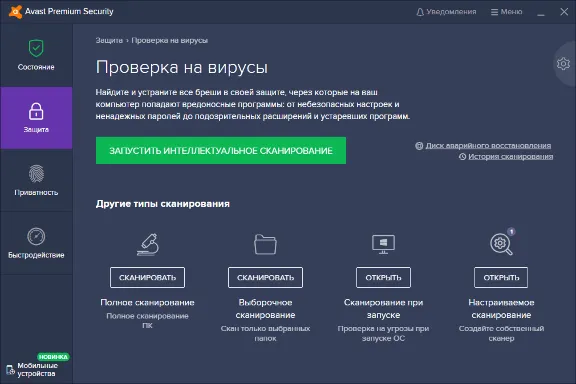Open the Быстродействие speedometer icon
The image size is (576, 384).
pyautogui.click(x=36, y=237)
